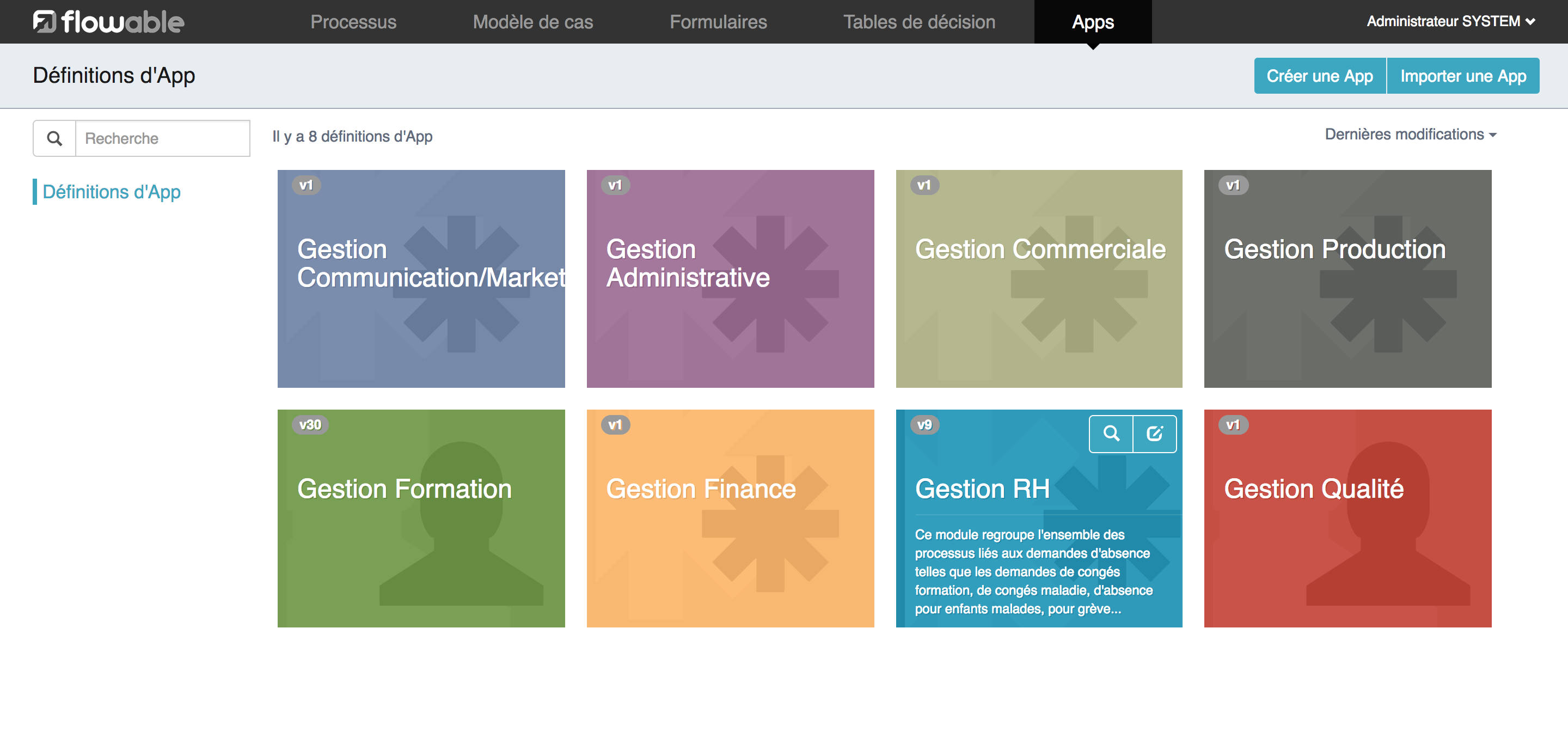This screenshot has width=1568, height=756.
Task: Click the edit pencil icon on Gestion RH
Action: coord(1154,434)
